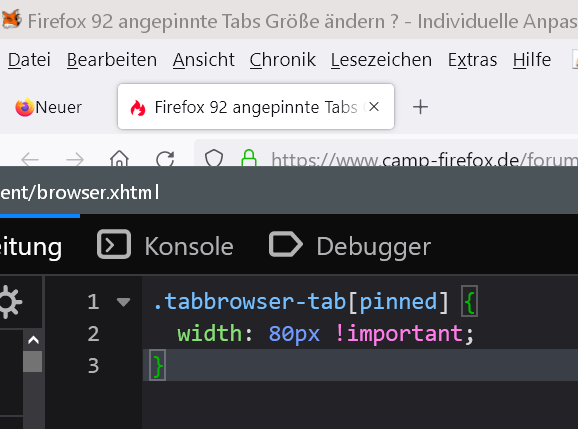Show site security via green padlock

tap(249, 157)
